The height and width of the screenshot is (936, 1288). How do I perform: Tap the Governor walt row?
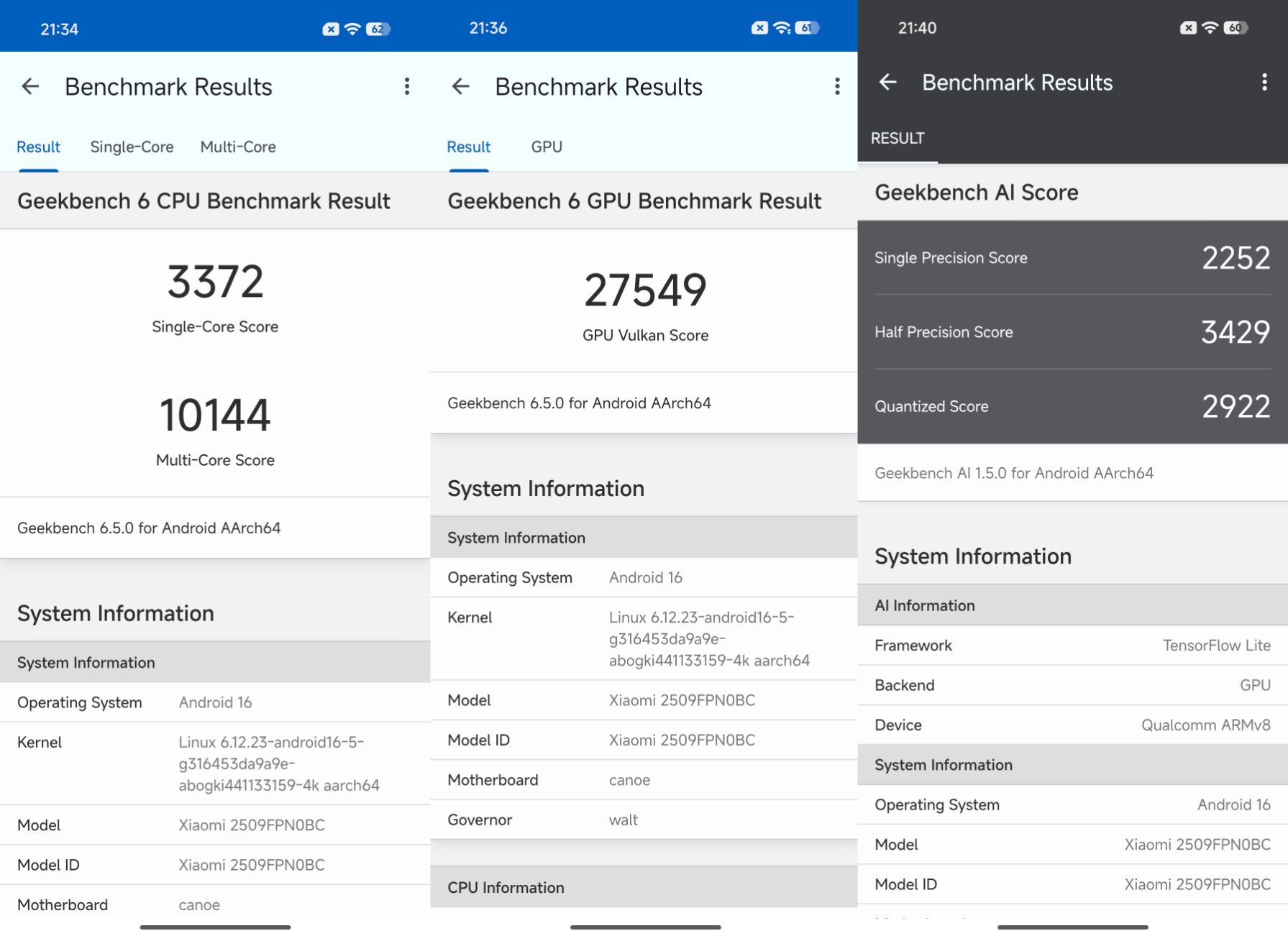[x=644, y=820]
